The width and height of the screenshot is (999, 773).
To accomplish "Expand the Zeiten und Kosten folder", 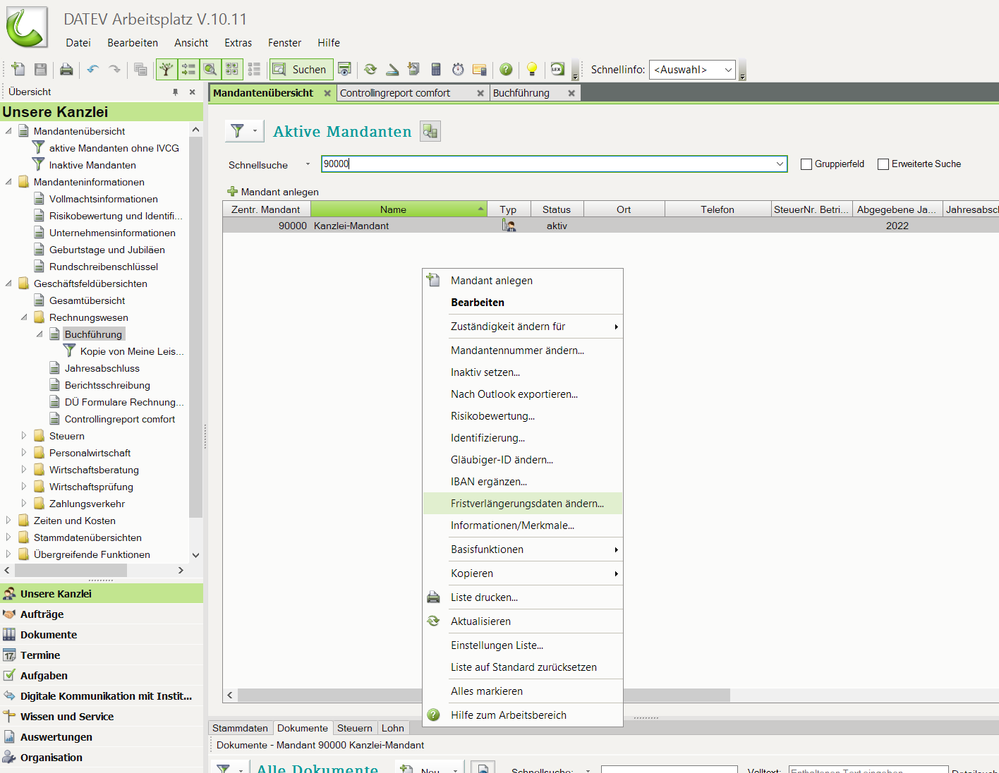I will (x=8, y=520).
